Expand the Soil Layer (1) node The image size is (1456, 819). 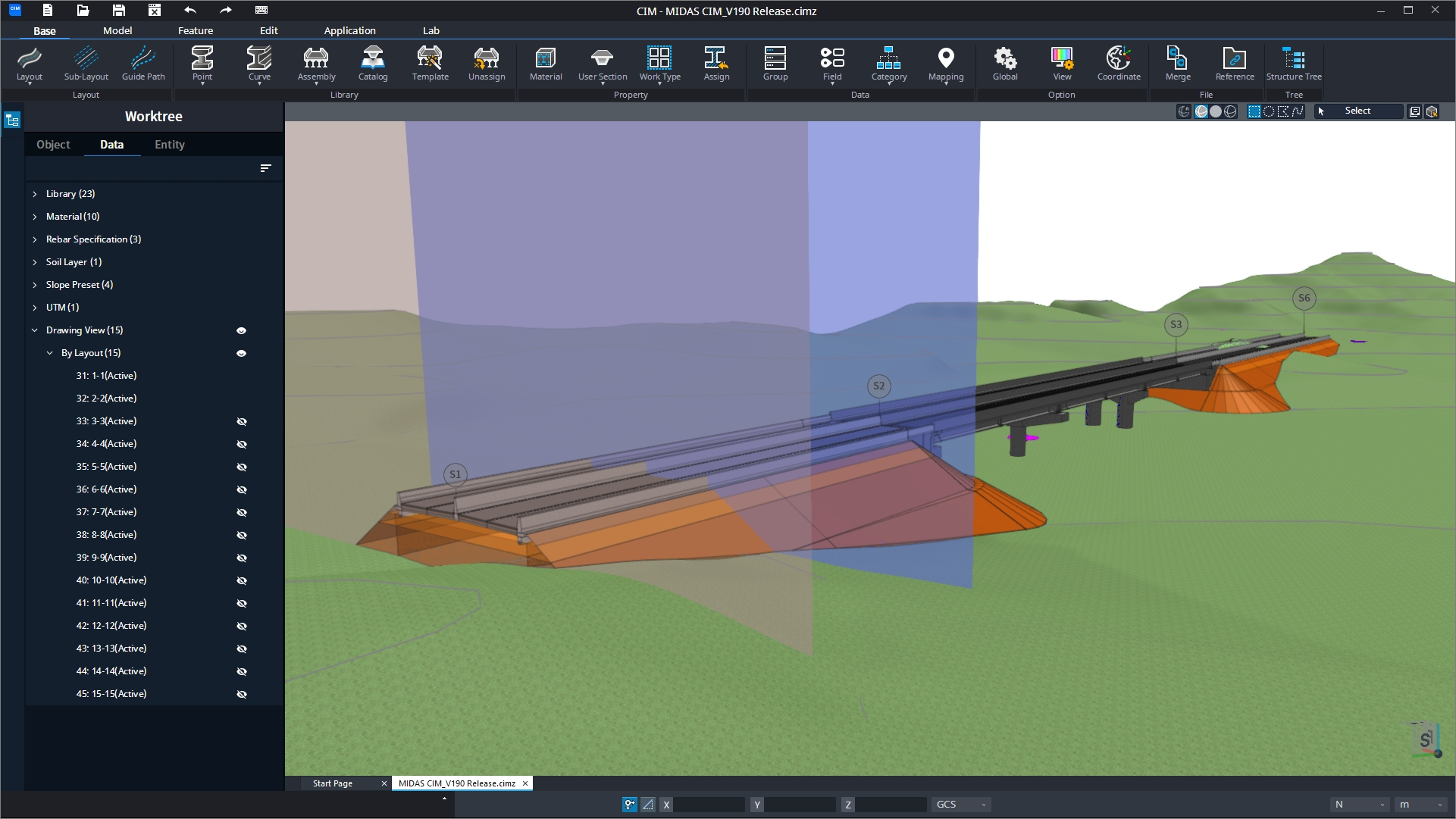click(x=35, y=262)
